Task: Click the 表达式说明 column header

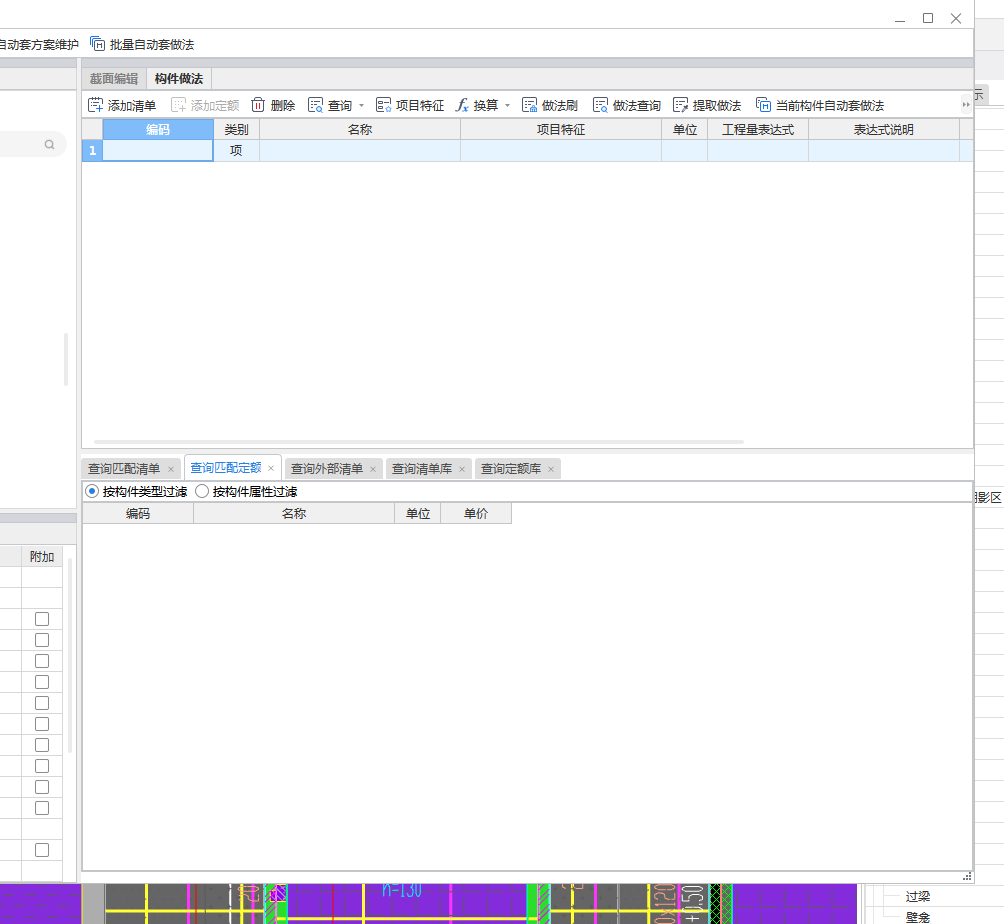Action: [x=884, y=129]
